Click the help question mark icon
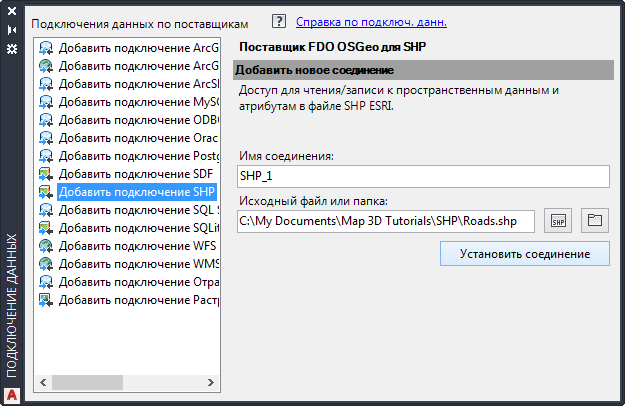Viewport: 625px width, 406px height. [279, 21]
